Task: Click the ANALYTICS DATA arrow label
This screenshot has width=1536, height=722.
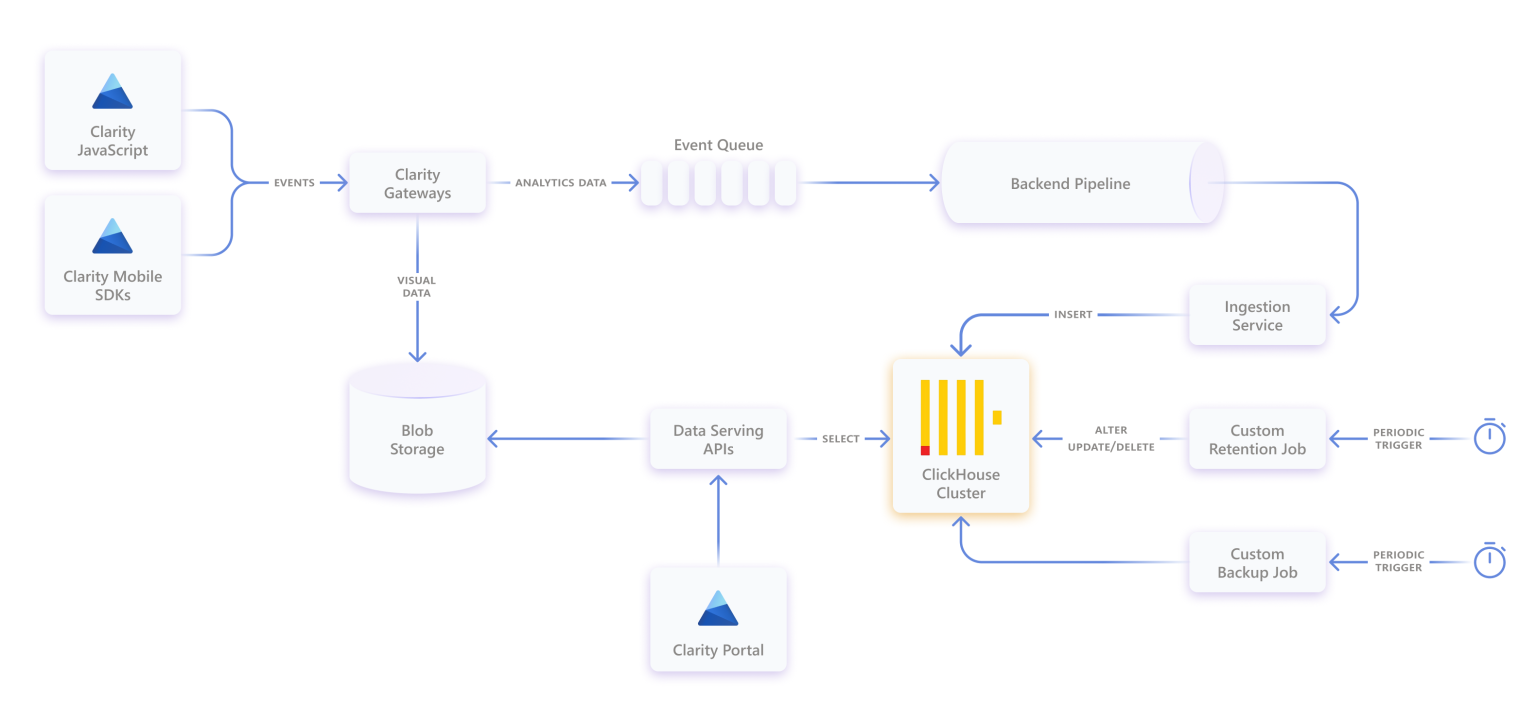Action: pos(560,183)
